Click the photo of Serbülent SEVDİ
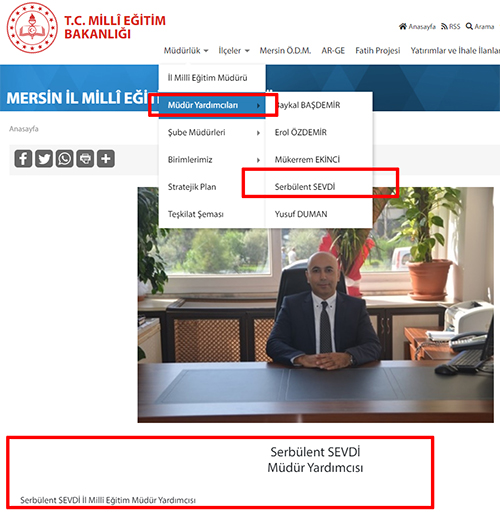 point(316,305)
